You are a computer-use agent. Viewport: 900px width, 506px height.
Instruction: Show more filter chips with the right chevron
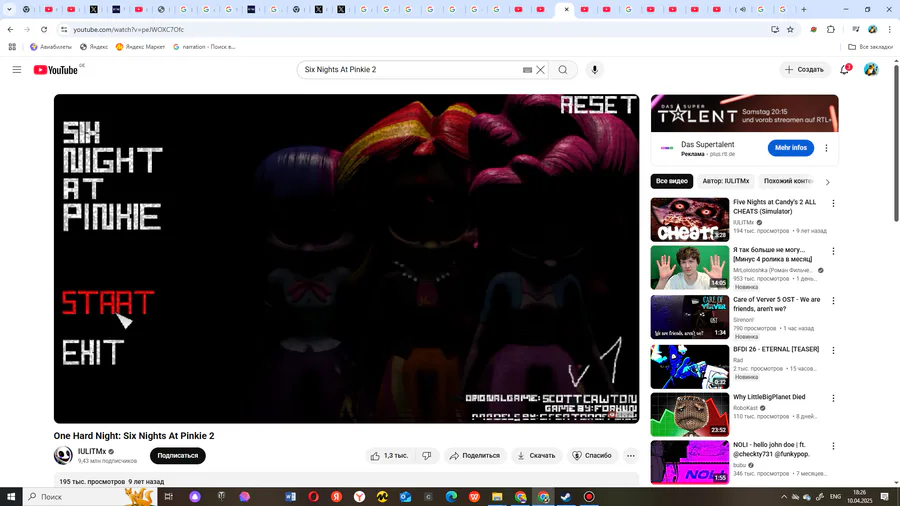[827, 182]
